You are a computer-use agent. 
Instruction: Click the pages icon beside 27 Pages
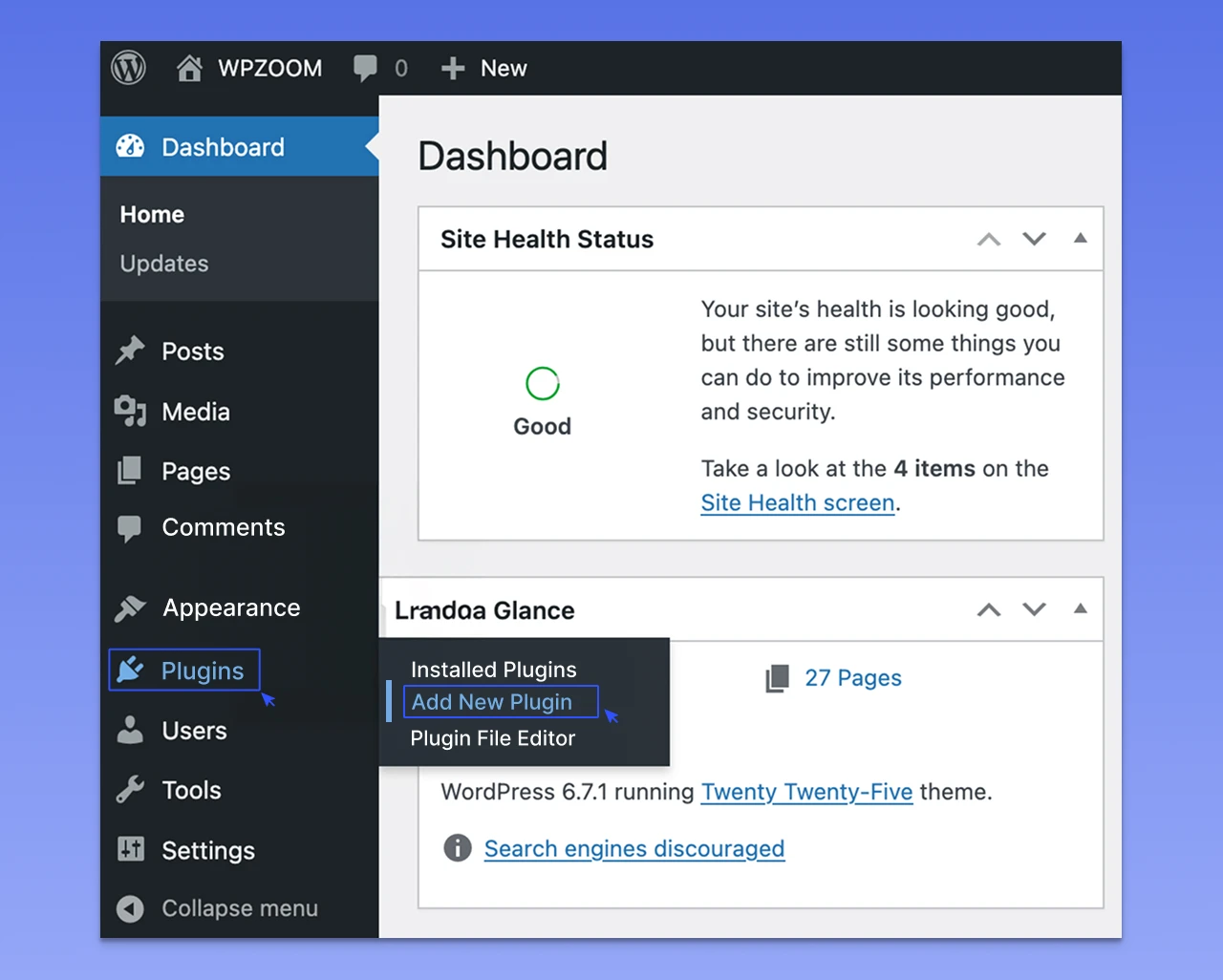pos(778,678)
